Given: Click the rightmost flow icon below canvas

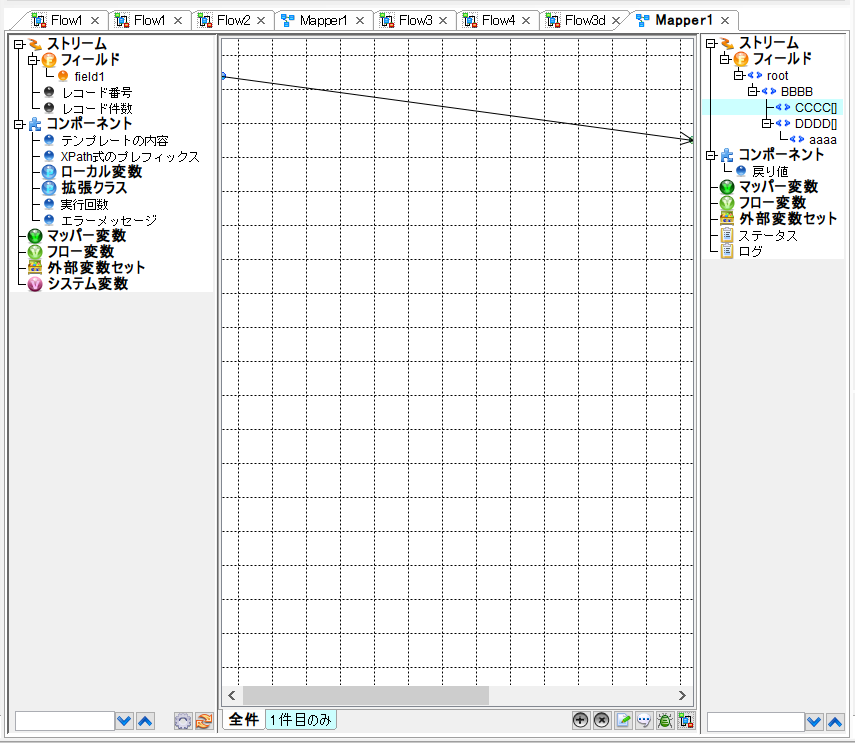Looking at the screenshot, I should 686,720.
